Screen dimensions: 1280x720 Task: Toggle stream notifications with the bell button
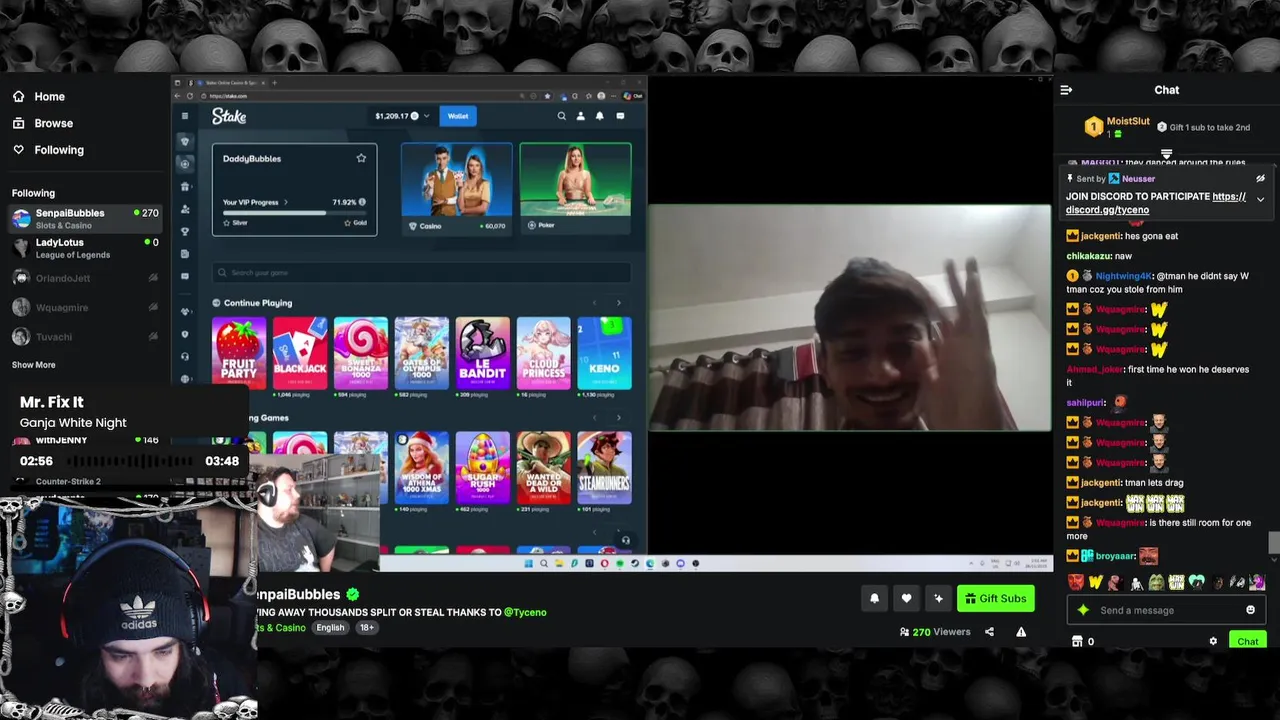click(874, 598)
